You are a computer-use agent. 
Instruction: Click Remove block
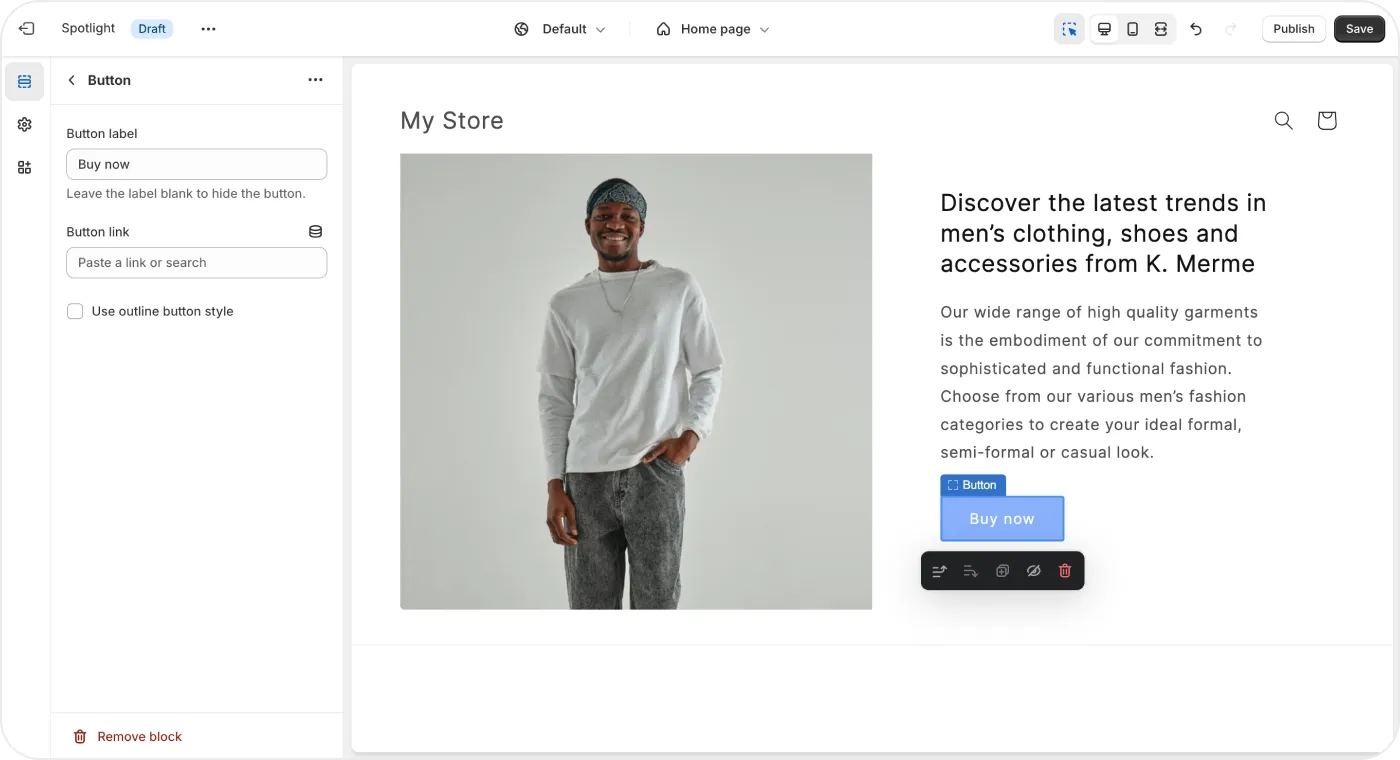pos(128,737)
